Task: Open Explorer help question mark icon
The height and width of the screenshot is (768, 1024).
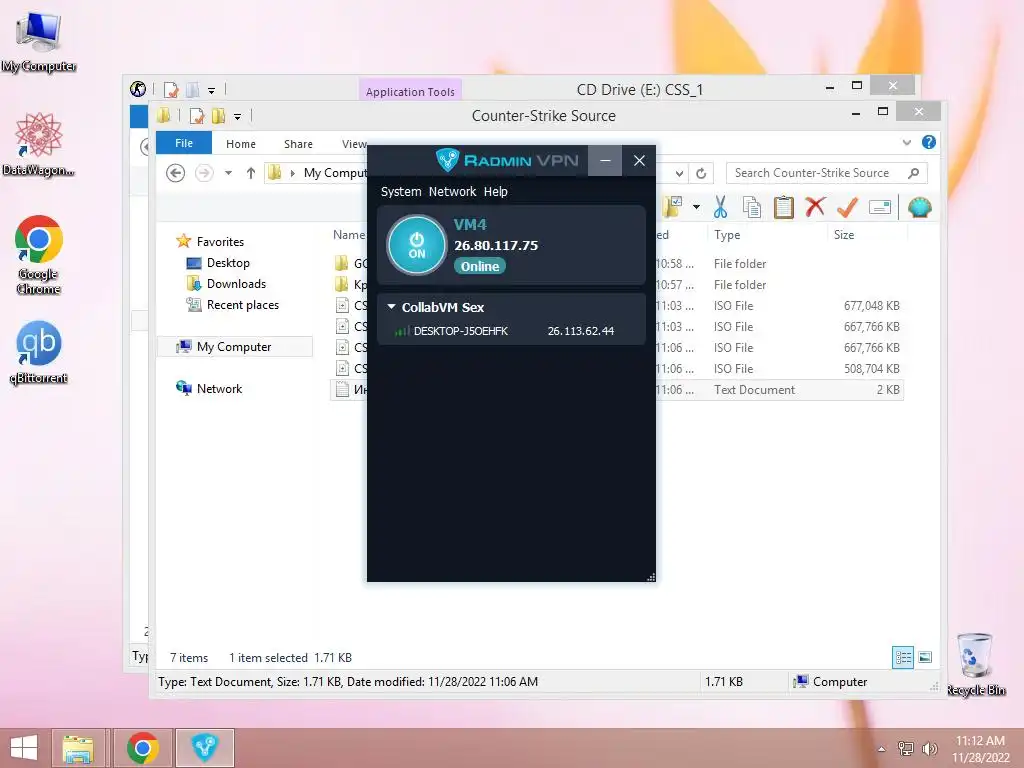Action: pos(929,142)
